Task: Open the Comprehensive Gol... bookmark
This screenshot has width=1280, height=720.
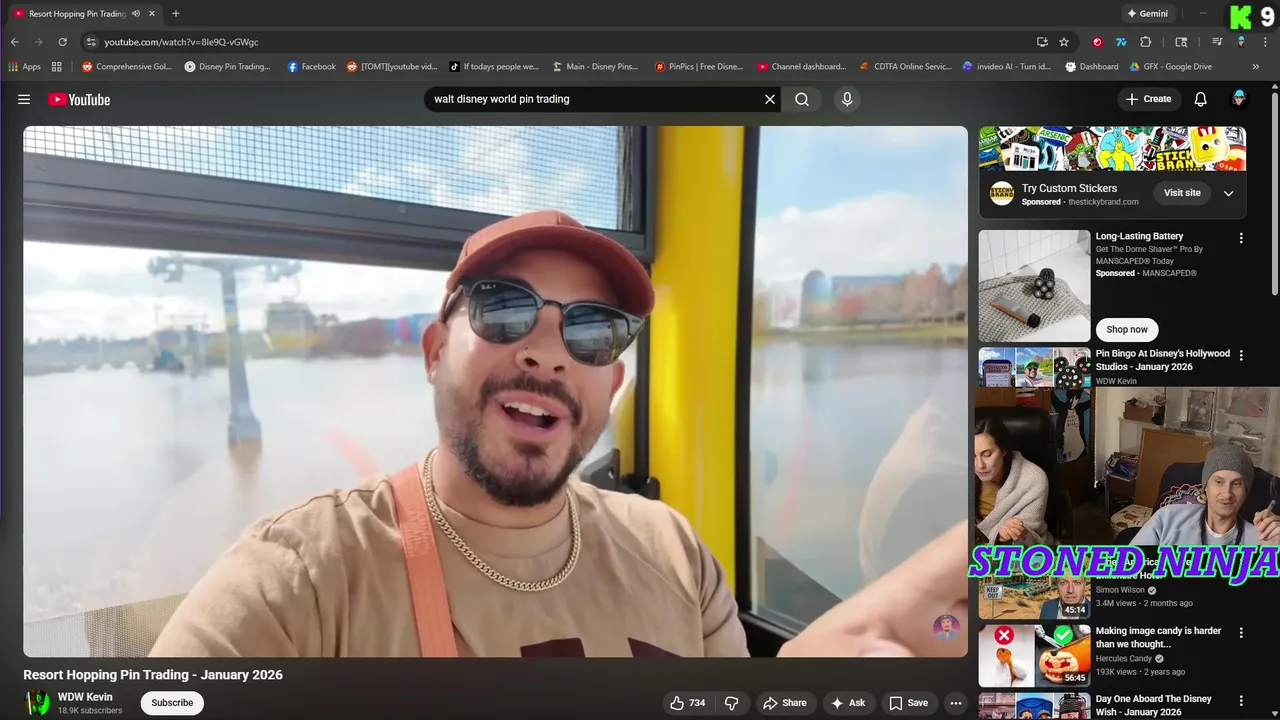Action: 126,67
